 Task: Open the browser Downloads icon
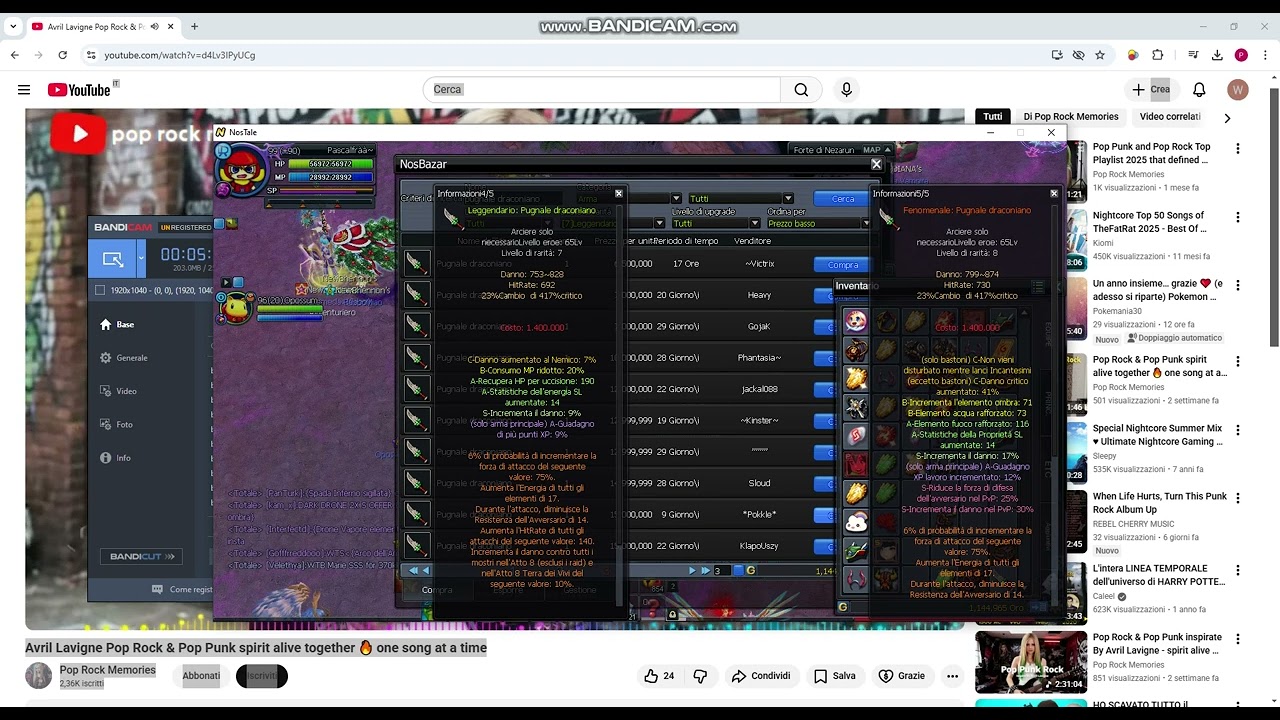[x=1217, y=55]
